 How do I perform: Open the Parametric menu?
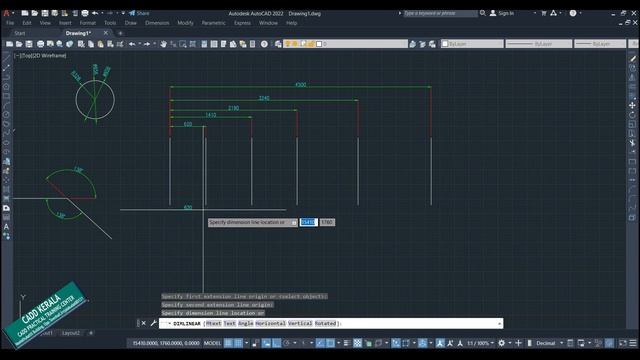(213, 23)
